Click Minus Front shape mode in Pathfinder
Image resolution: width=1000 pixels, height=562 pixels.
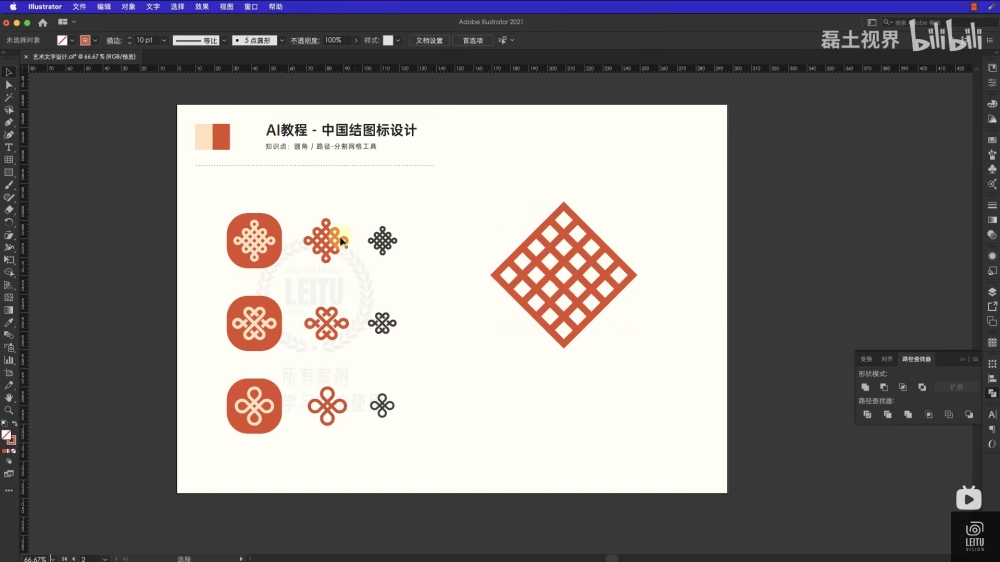(884, 387)
